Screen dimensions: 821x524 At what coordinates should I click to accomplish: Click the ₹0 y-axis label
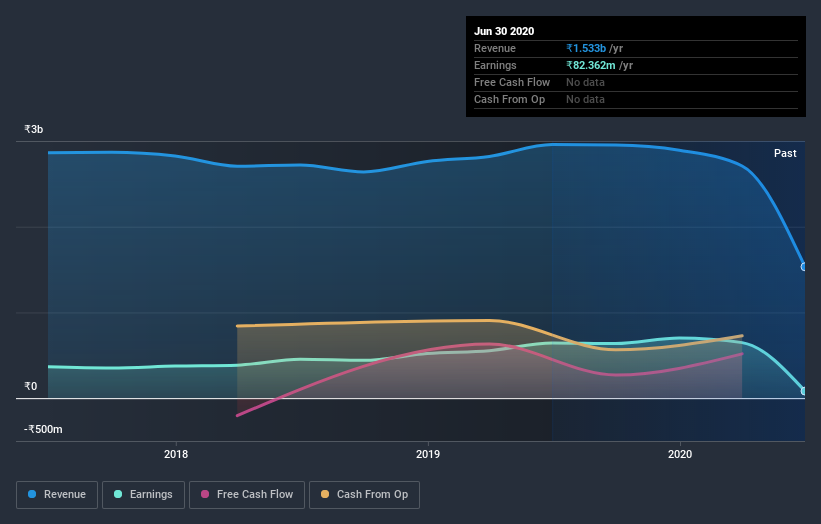(30, 386)
